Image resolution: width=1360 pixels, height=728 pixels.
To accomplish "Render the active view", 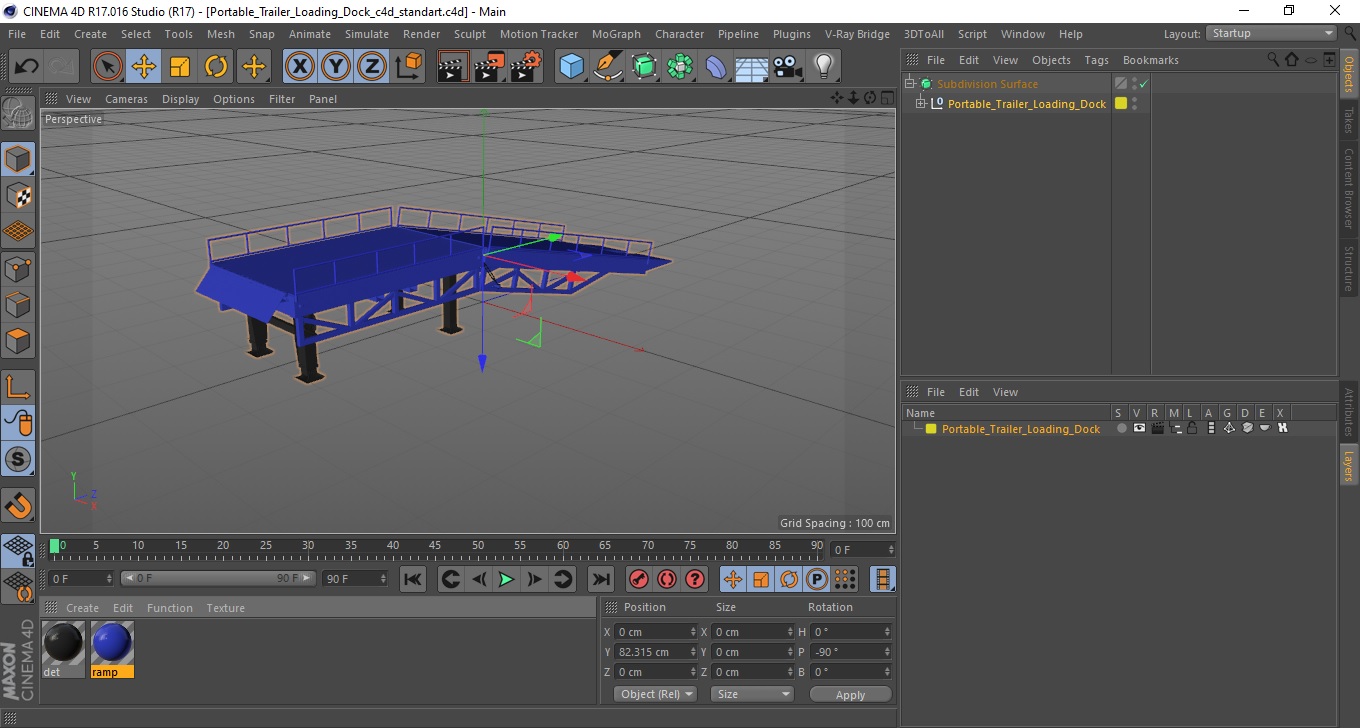I will pyautogui.click(x=454, y=67).
